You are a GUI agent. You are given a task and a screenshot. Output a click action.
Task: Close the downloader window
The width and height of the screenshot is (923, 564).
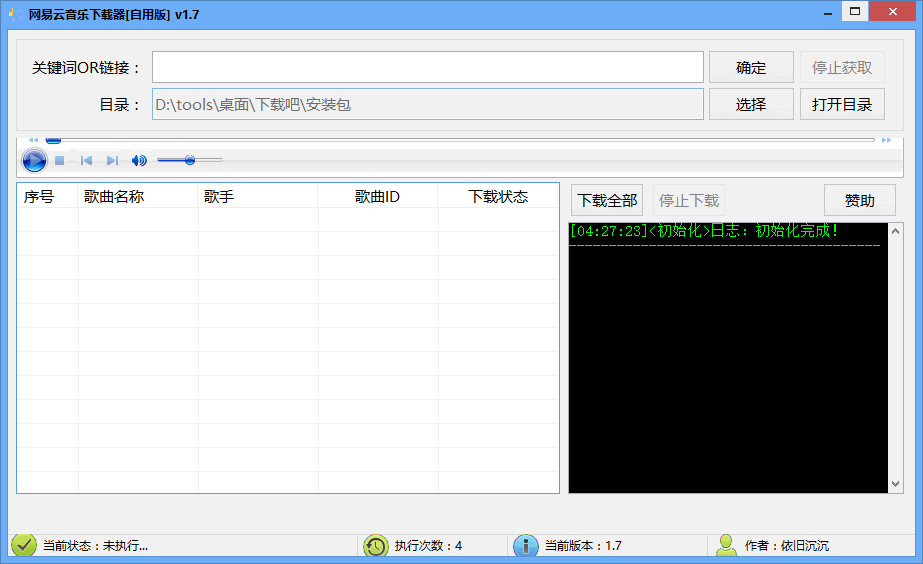(892, 11)
